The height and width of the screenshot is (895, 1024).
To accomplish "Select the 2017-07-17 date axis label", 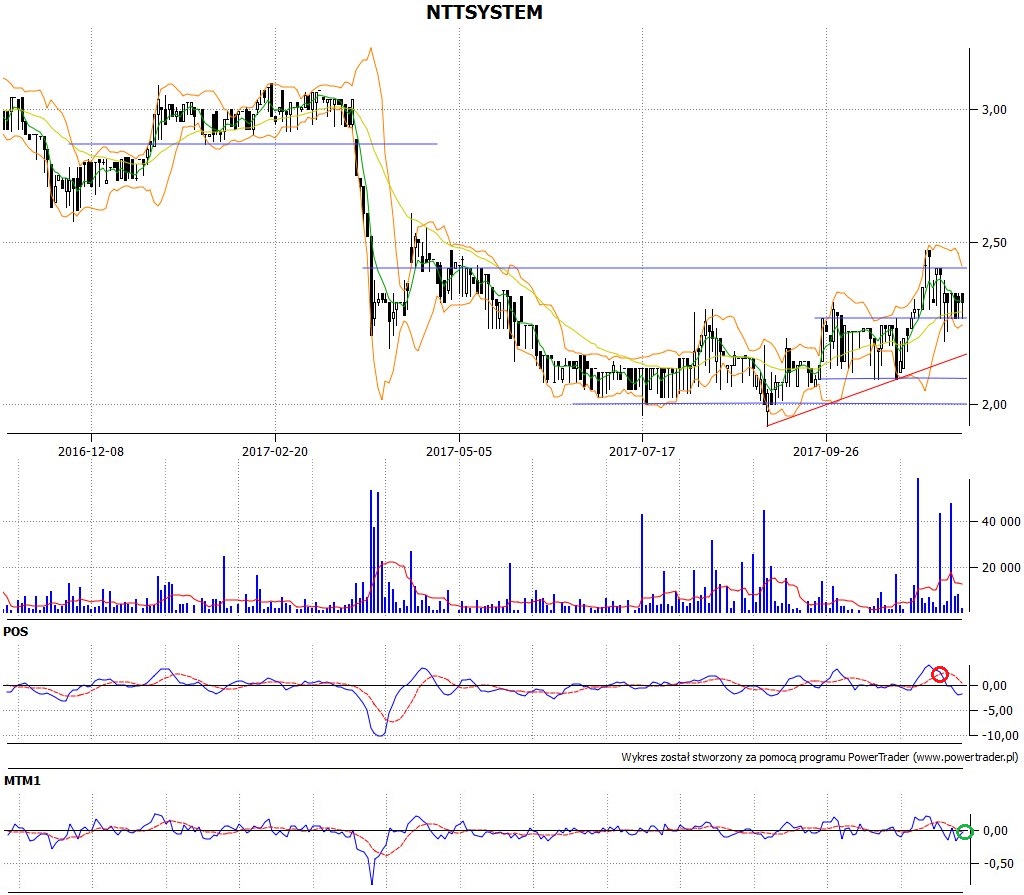I will pyautogui.click(x=642, y=451).
